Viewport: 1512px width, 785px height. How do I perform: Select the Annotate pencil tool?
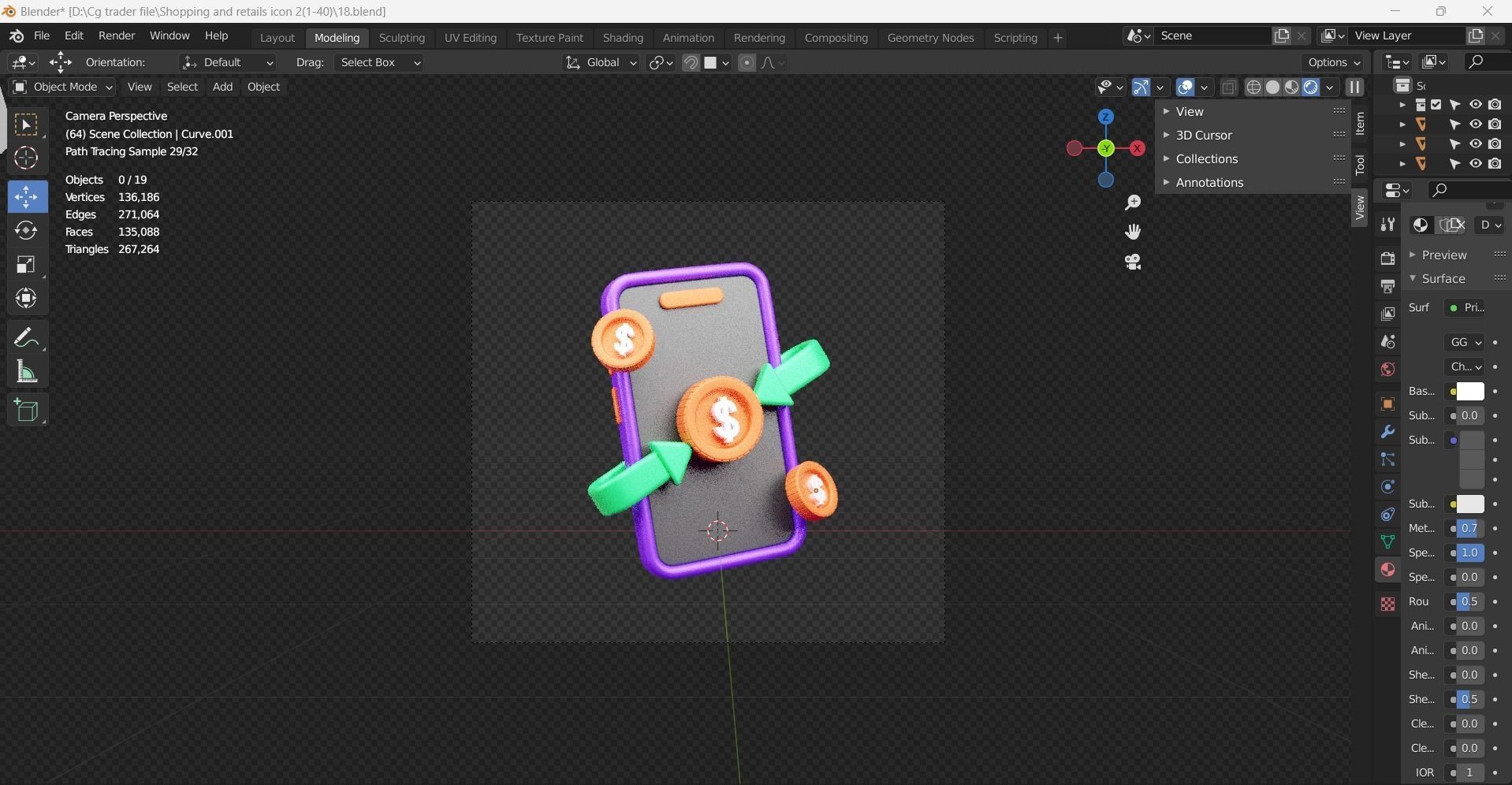coord(26,338)
